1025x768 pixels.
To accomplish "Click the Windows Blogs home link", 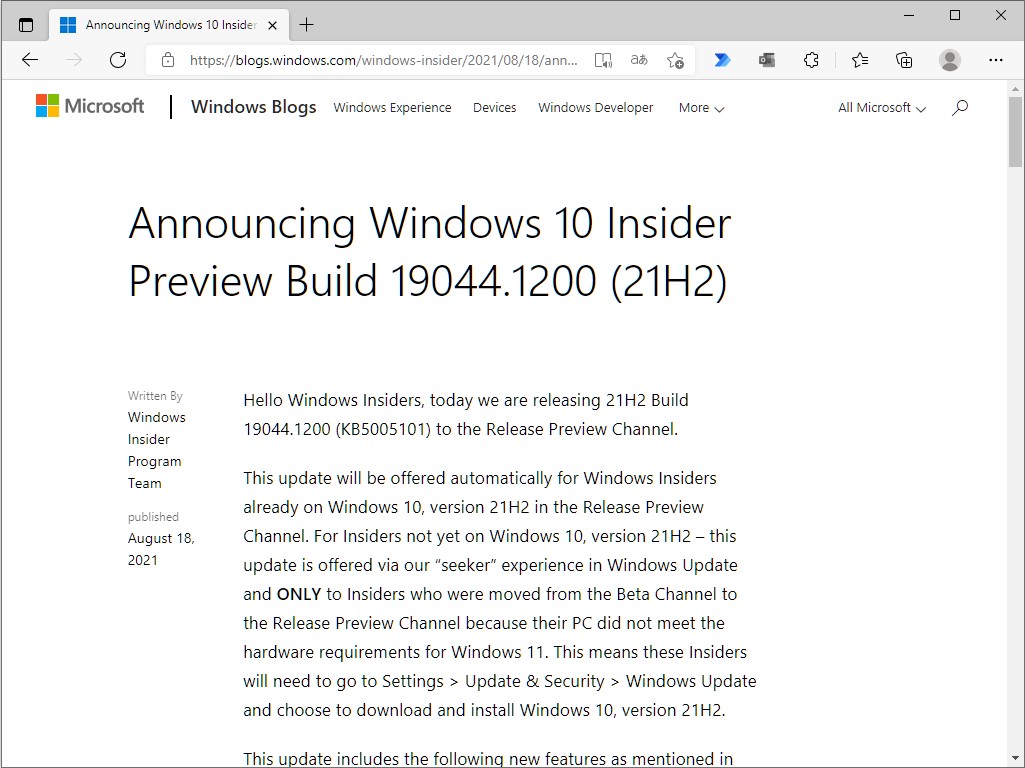I will click(x=253, y=107).
